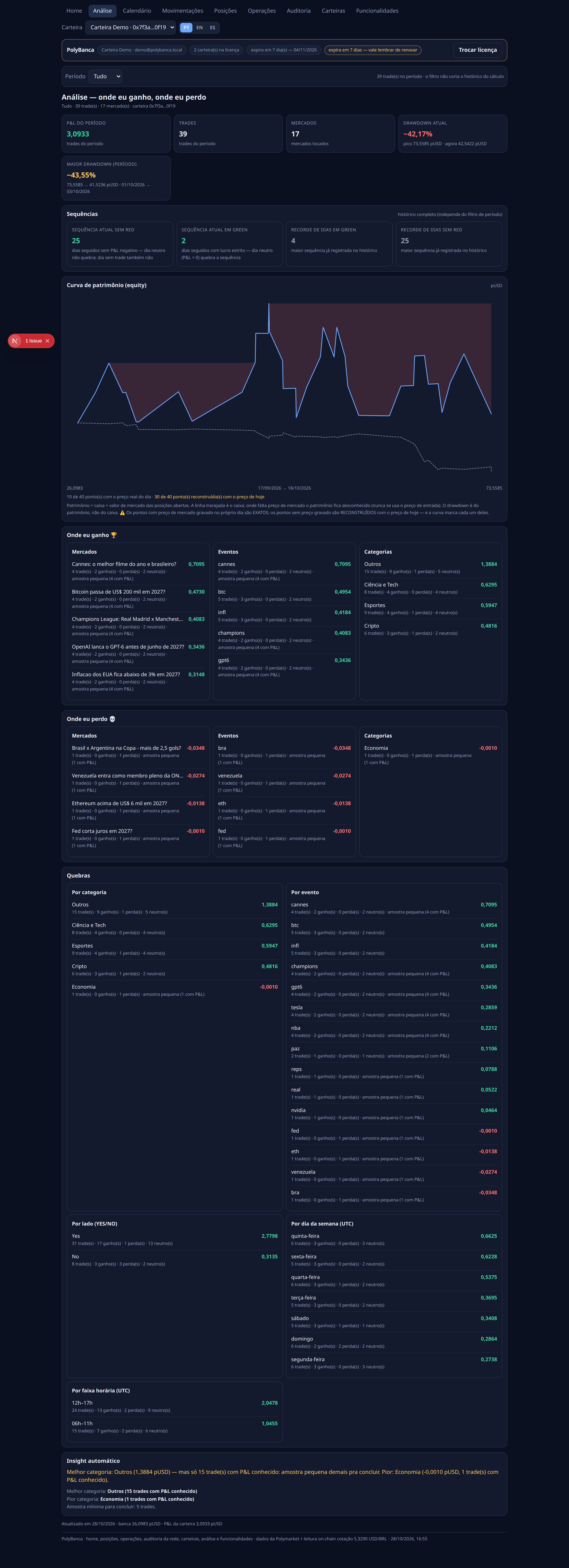569x1568 pixels.
Task: Click the Sequência atual sem red card
Action: [x=120, y=244]
